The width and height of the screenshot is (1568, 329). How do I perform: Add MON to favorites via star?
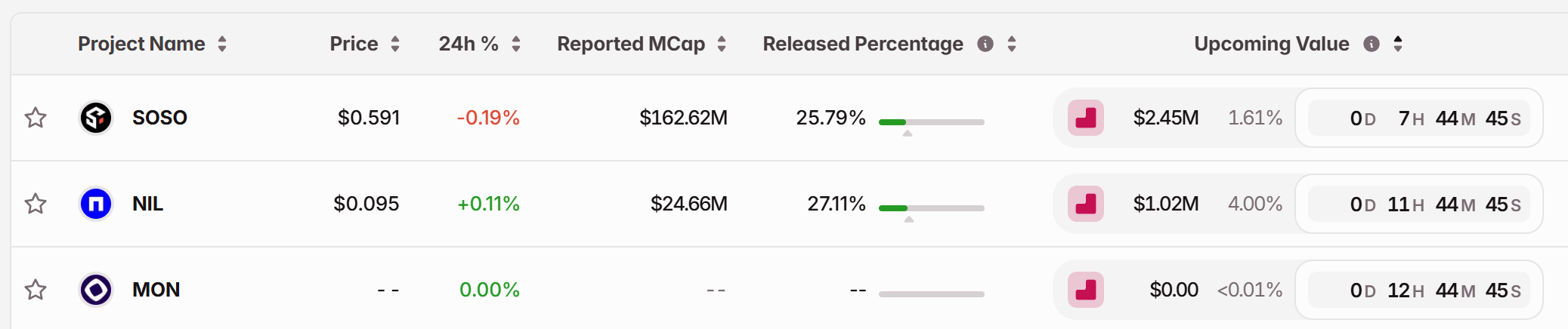tap(36, 290)
